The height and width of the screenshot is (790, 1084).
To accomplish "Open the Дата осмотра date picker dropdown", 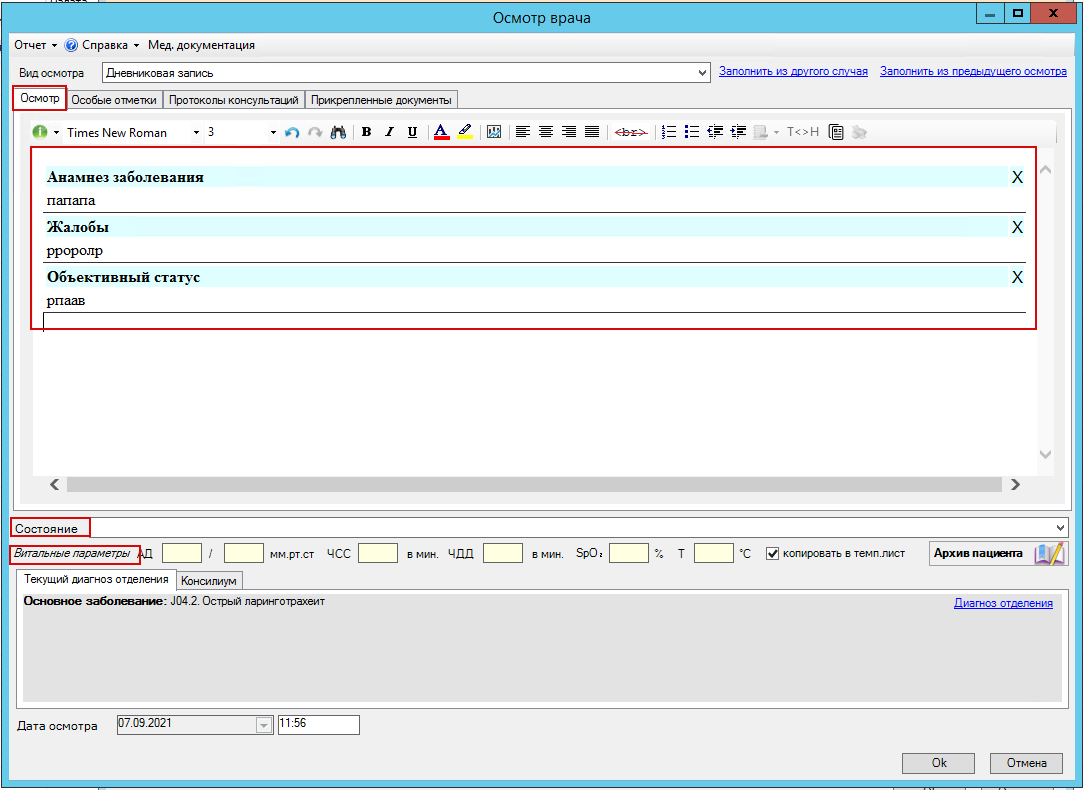I will pyautogui.click(x=263, y=725).
